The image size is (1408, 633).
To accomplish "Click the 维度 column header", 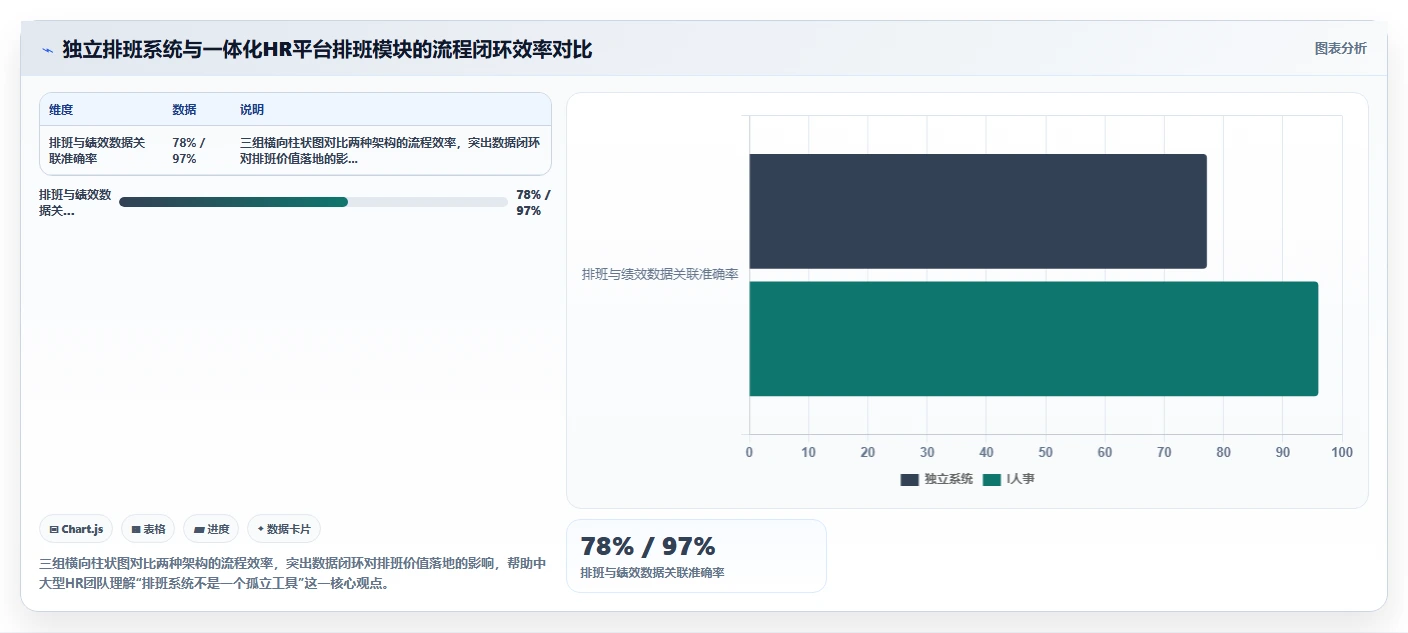I will [x=61, y=110].
